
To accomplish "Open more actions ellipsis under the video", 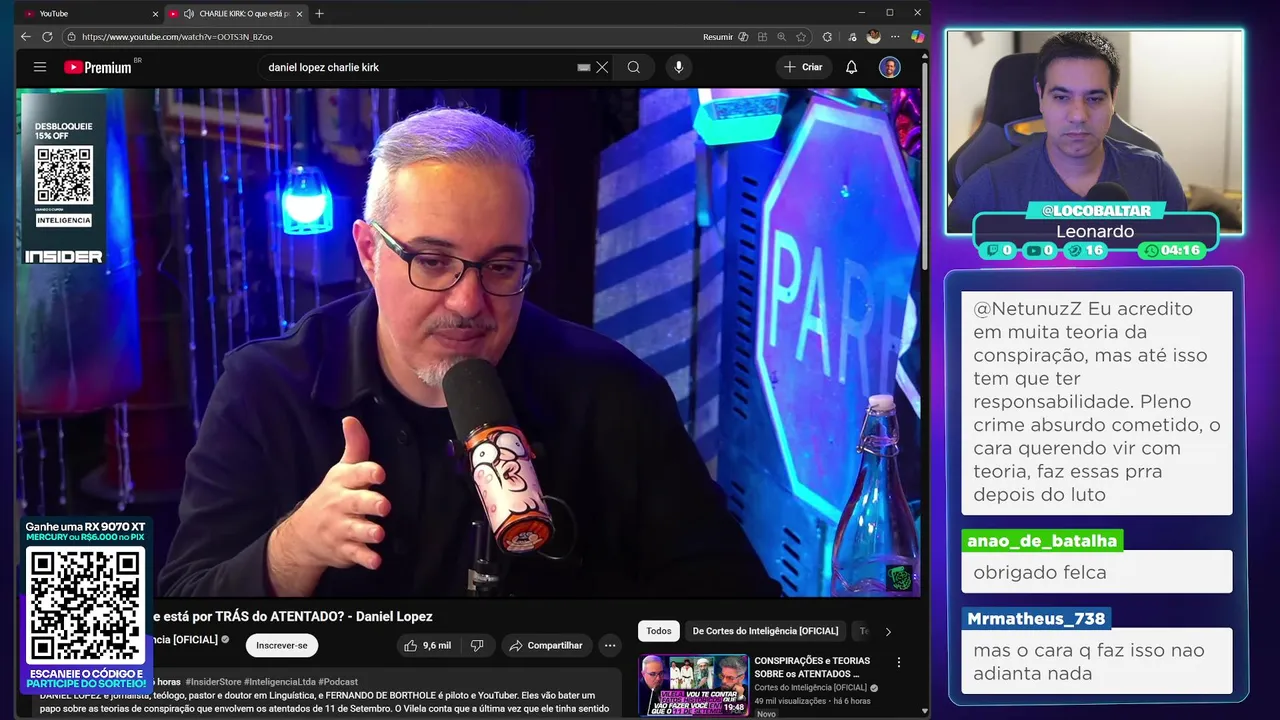I will click(610, 646).
